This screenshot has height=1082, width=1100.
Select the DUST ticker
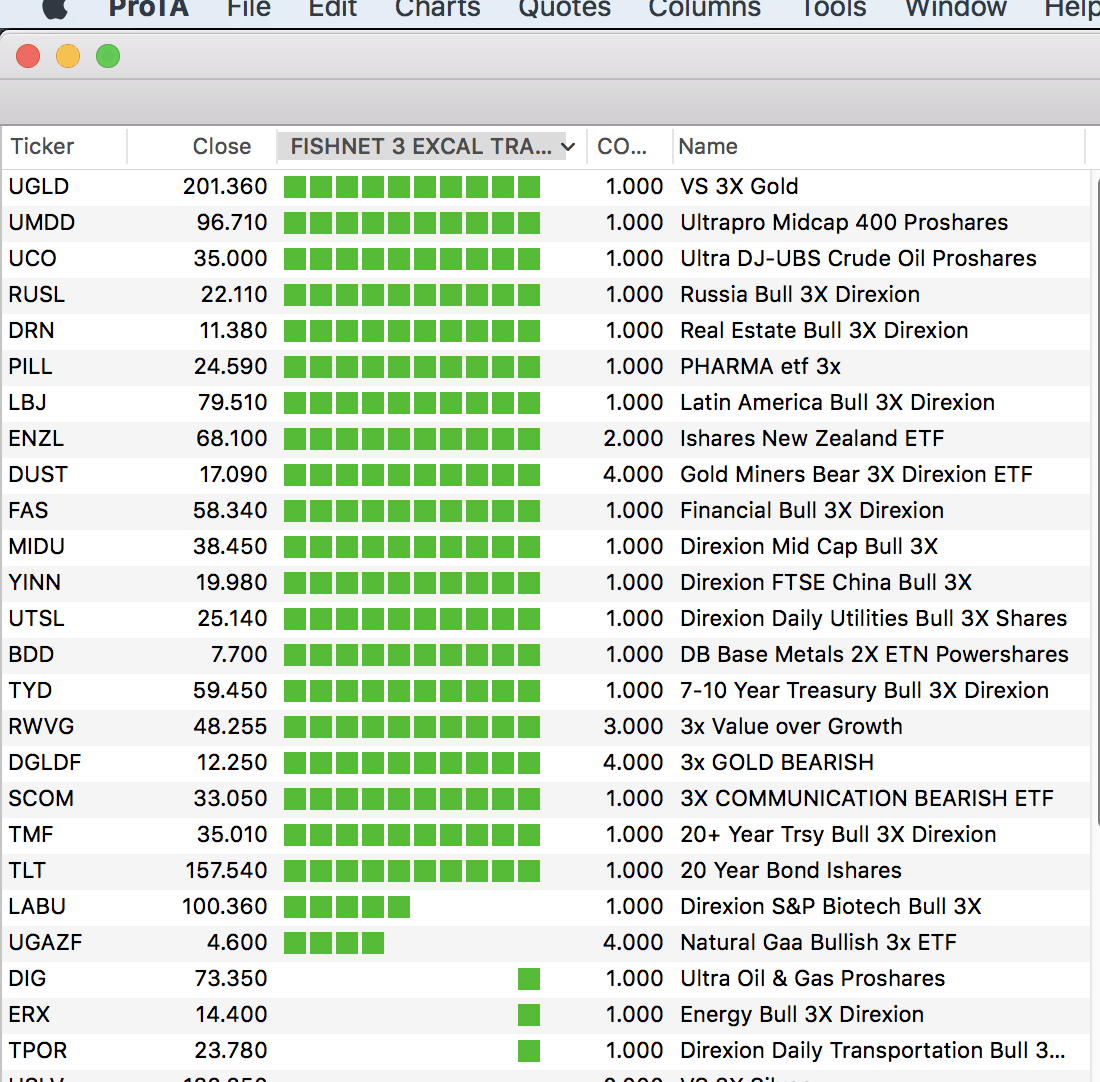(x=38, y=474)
